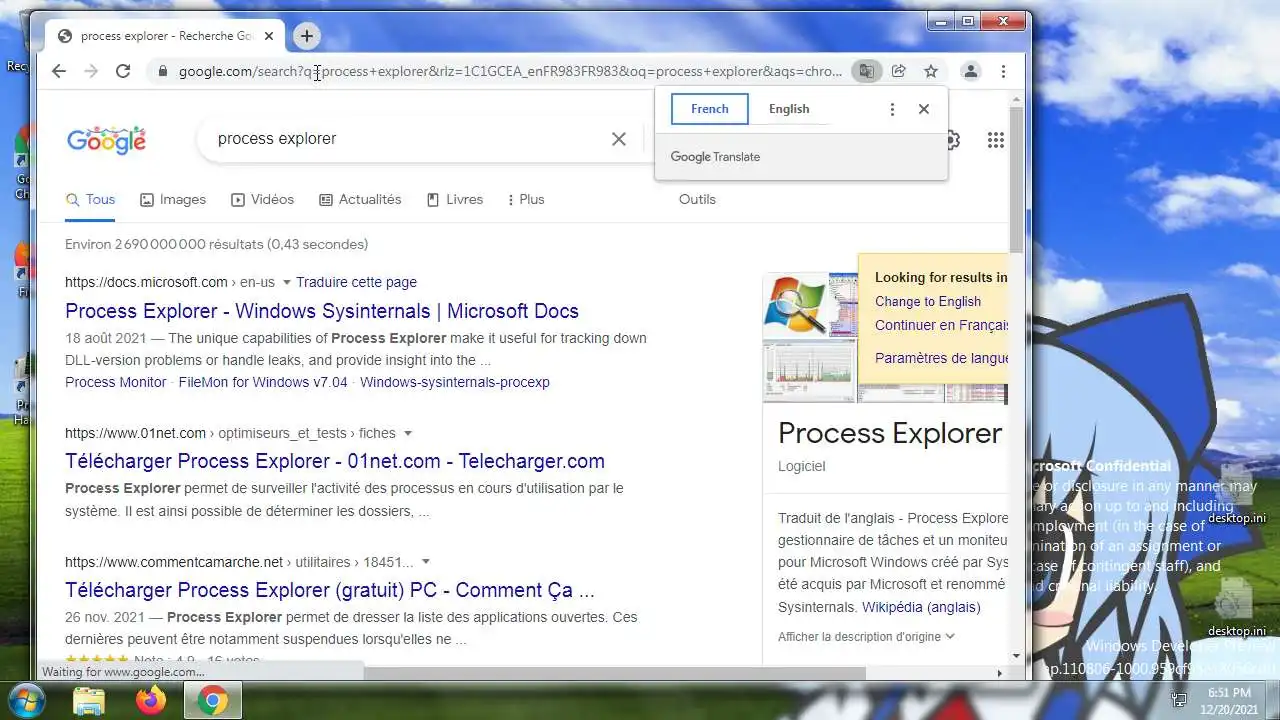This screenshot has width=1280, height=720.
Task: Open Firefox from the taskbar
Action: [151, 701]
